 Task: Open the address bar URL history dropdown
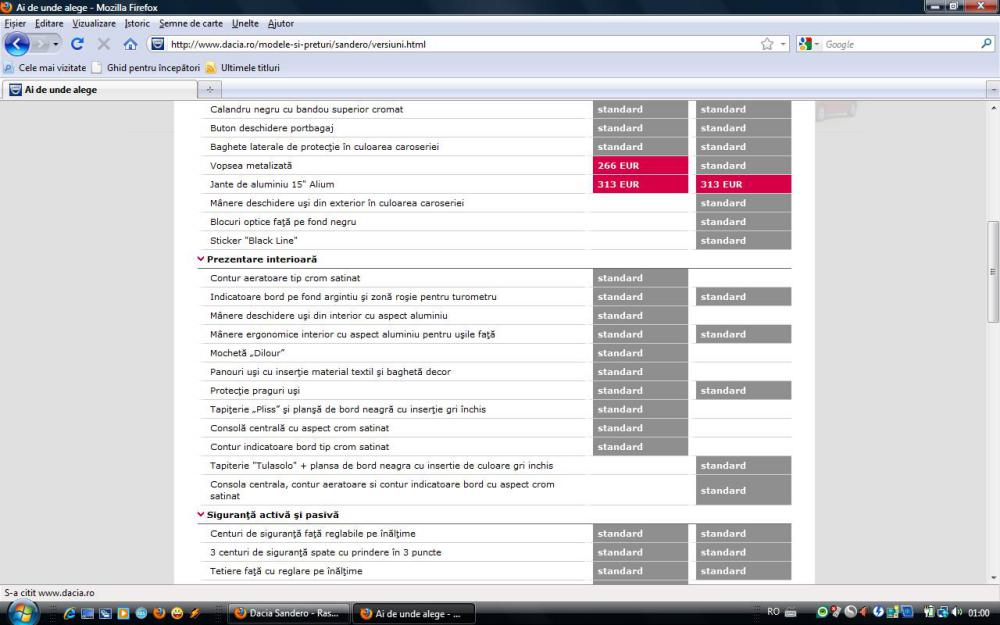[x=782, y=44]
